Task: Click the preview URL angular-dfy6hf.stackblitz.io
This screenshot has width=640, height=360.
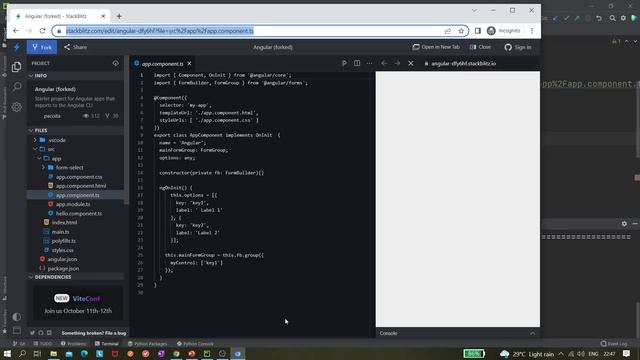Action: pos(463,63)
